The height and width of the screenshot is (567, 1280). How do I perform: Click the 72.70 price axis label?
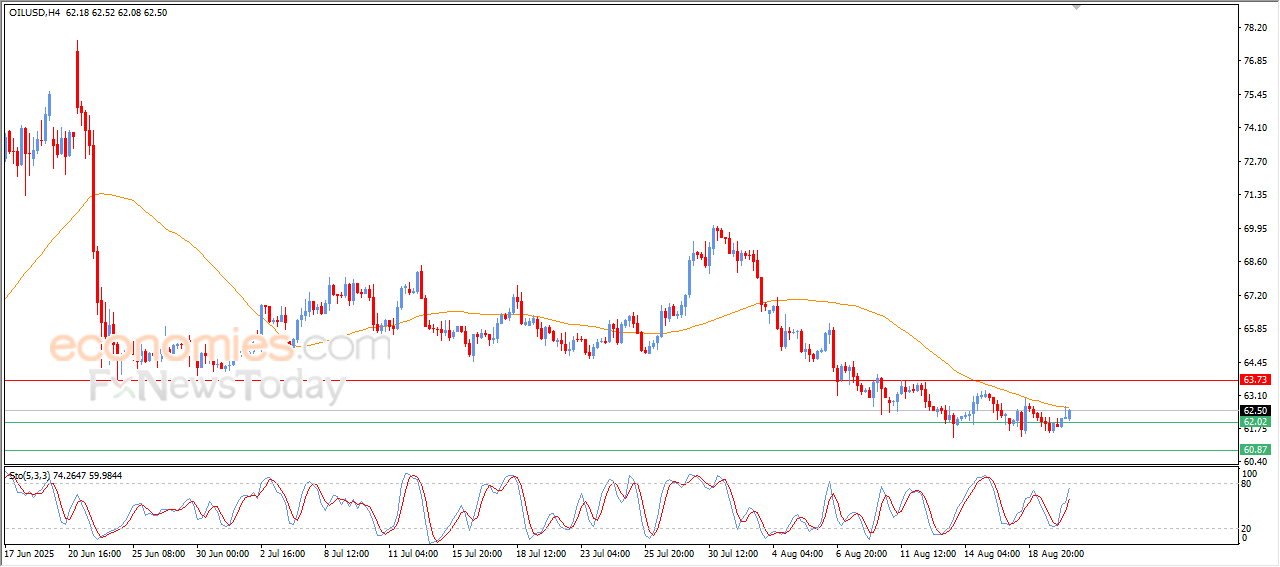point(1255,161)
